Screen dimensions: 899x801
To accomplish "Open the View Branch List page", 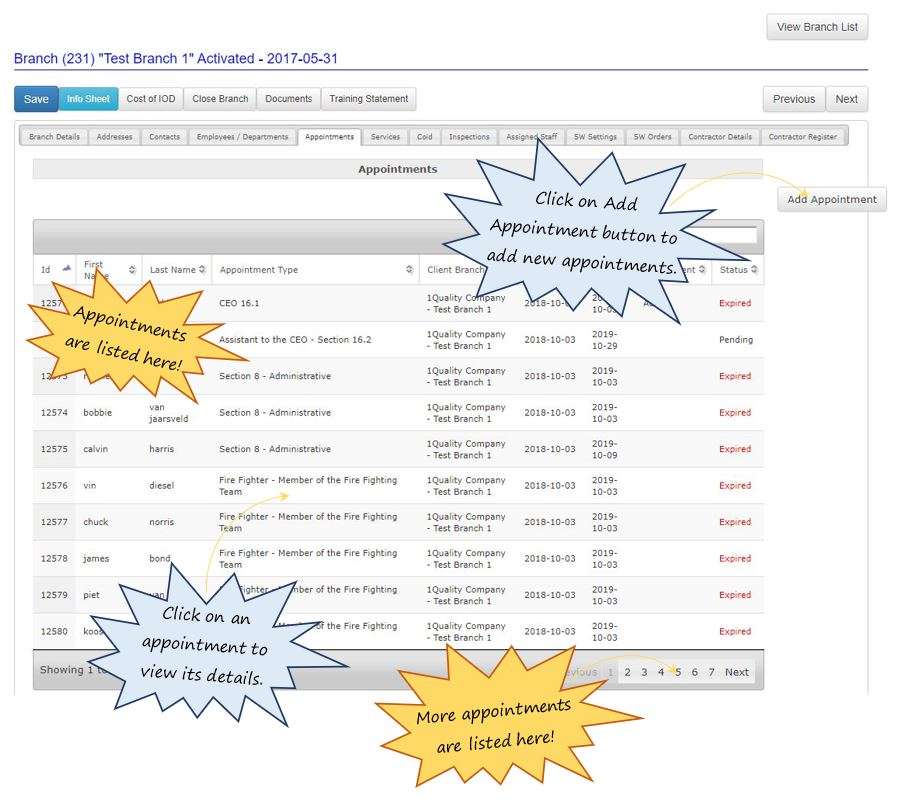I will [817, 27].
